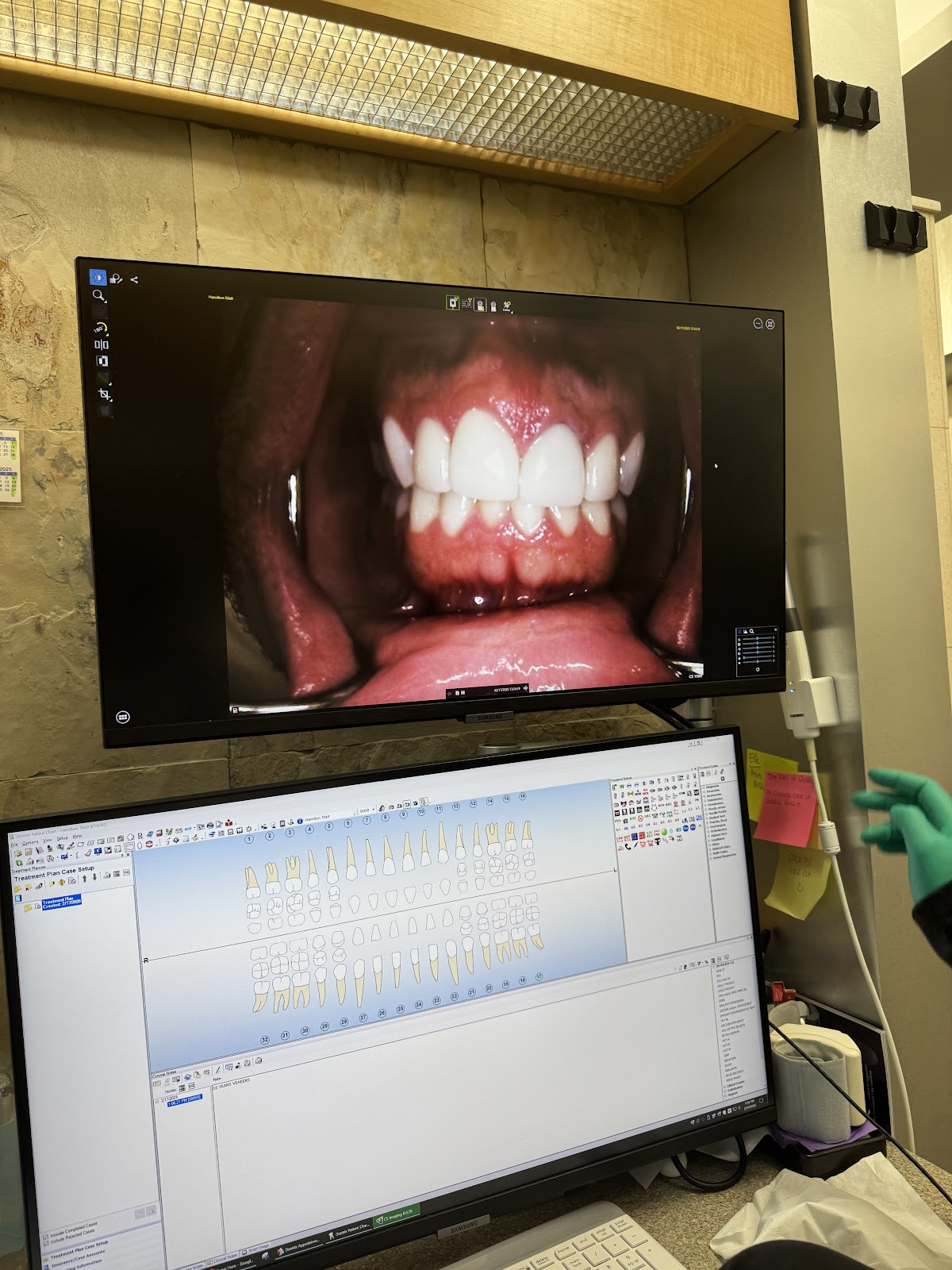Click the mirror flip icon in imaging viewer
952x1270 pixels.
[102, 344]
